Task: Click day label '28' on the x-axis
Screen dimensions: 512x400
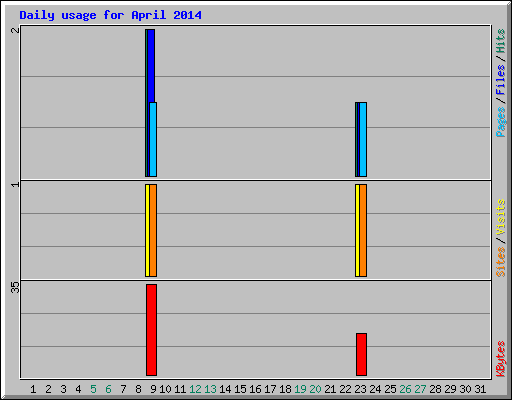Action: coord(435,389)
